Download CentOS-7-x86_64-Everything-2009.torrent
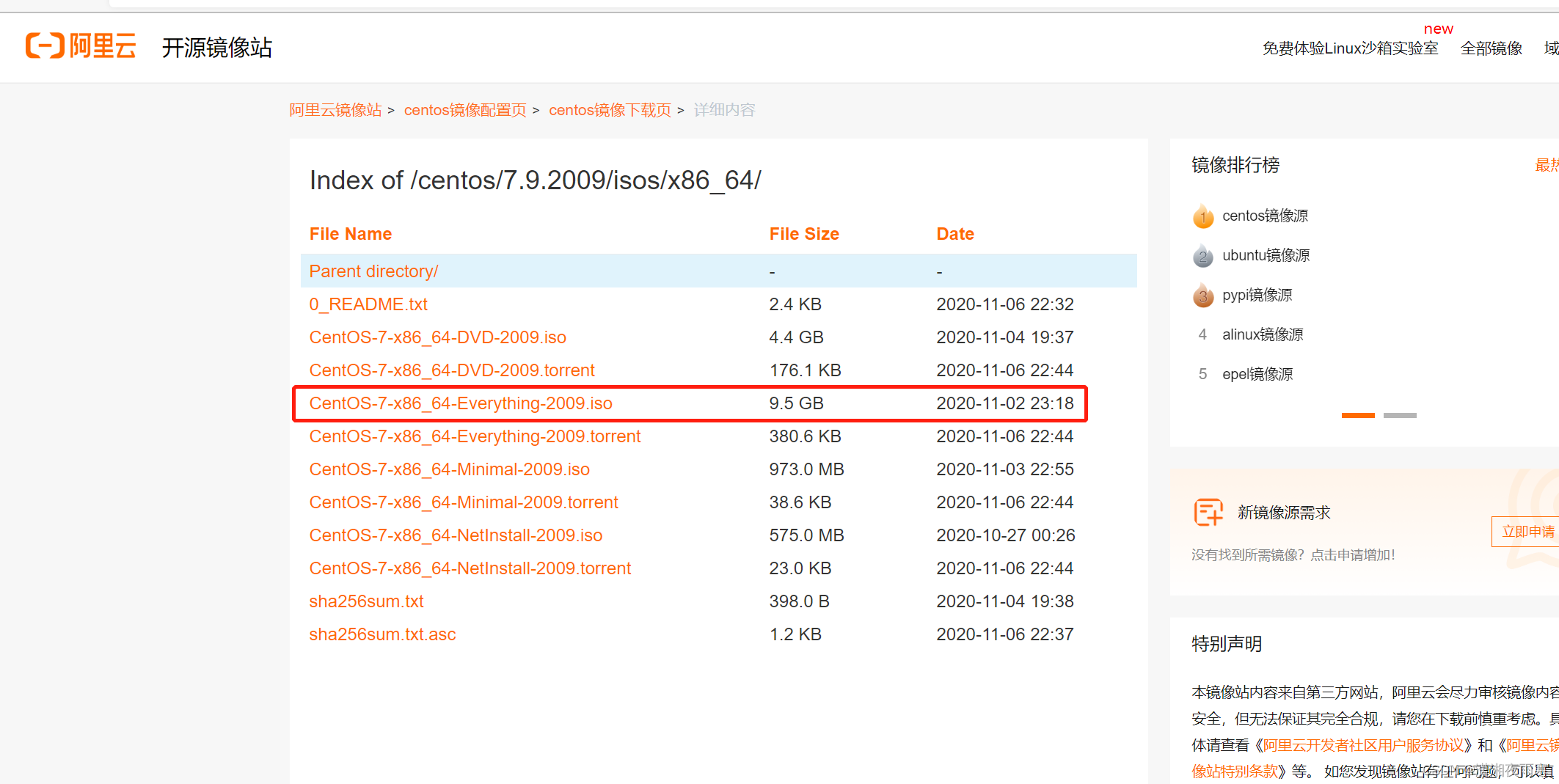The image size is (1559, 784). 475,436
